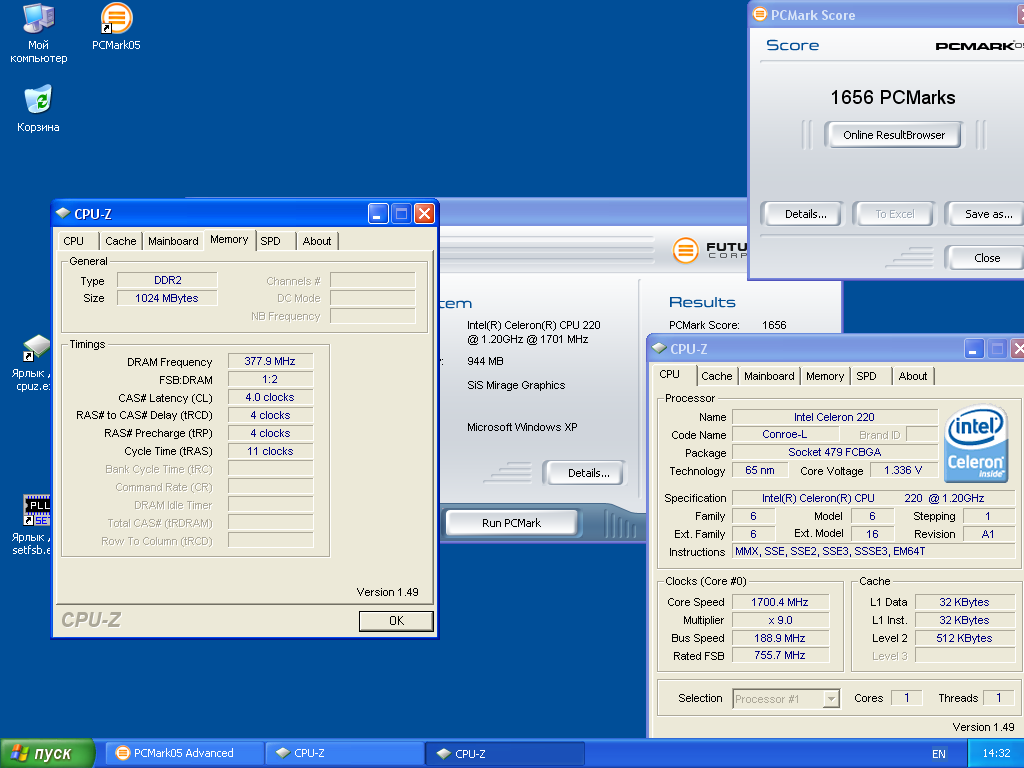Click the Save as button in the PCMark Score window
The width and height of the screenshot is (1024, 768).
tap(986, 214)
